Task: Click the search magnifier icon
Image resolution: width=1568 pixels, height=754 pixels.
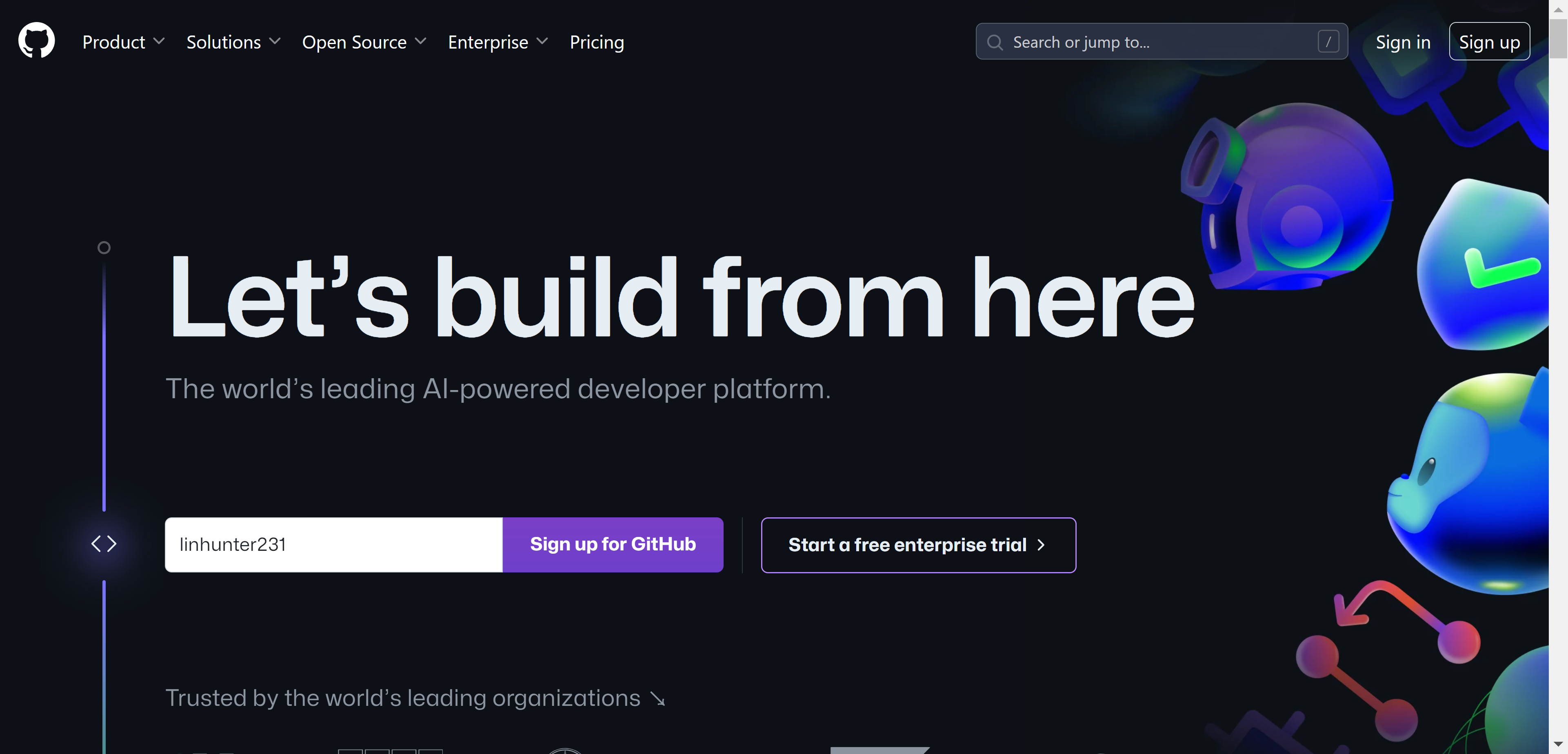Action: (x=995, y=42)
